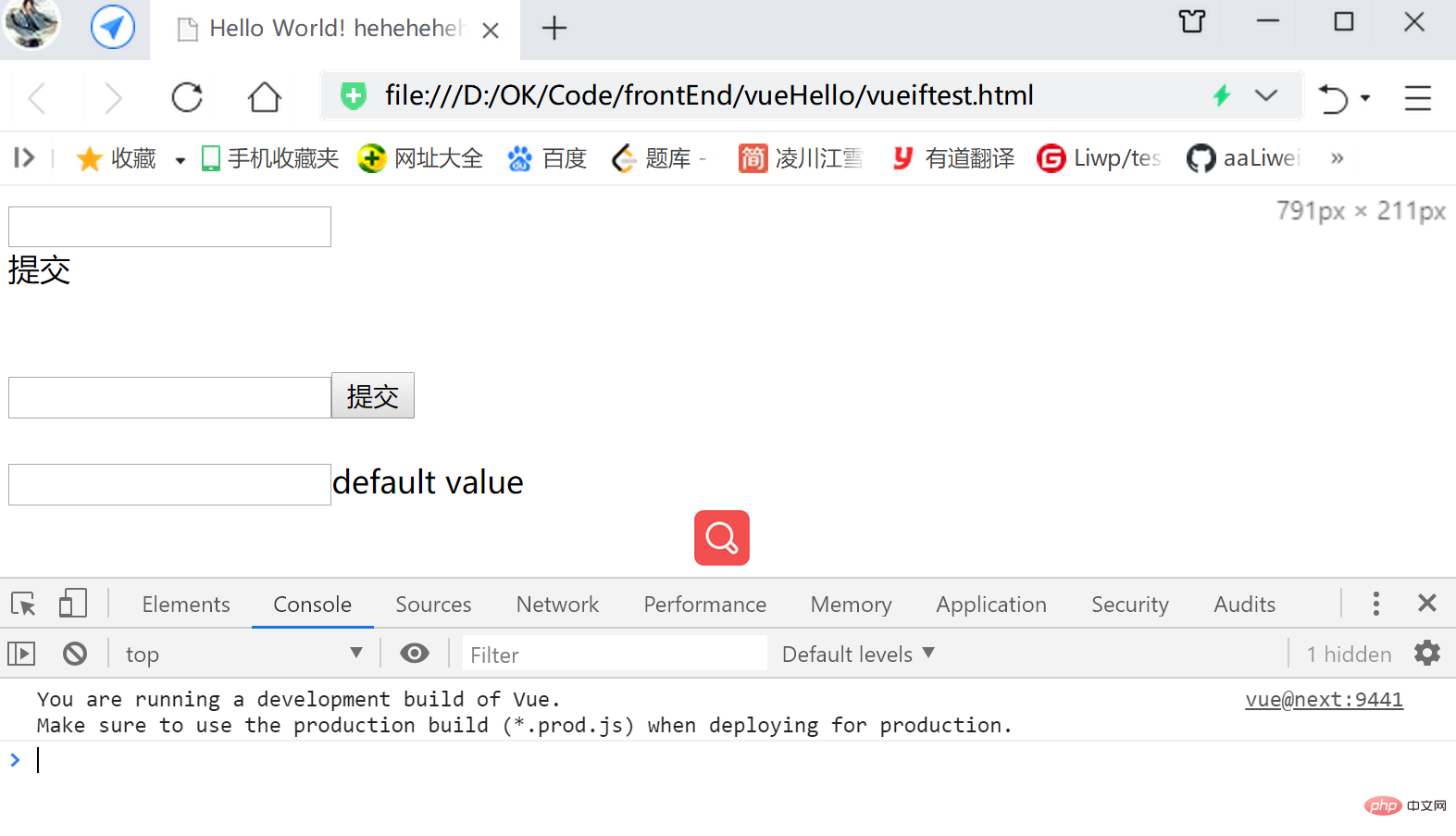Open the top execution context dropdown
This screenshot has height=836, width=1456.
click(x=243, y=654)
